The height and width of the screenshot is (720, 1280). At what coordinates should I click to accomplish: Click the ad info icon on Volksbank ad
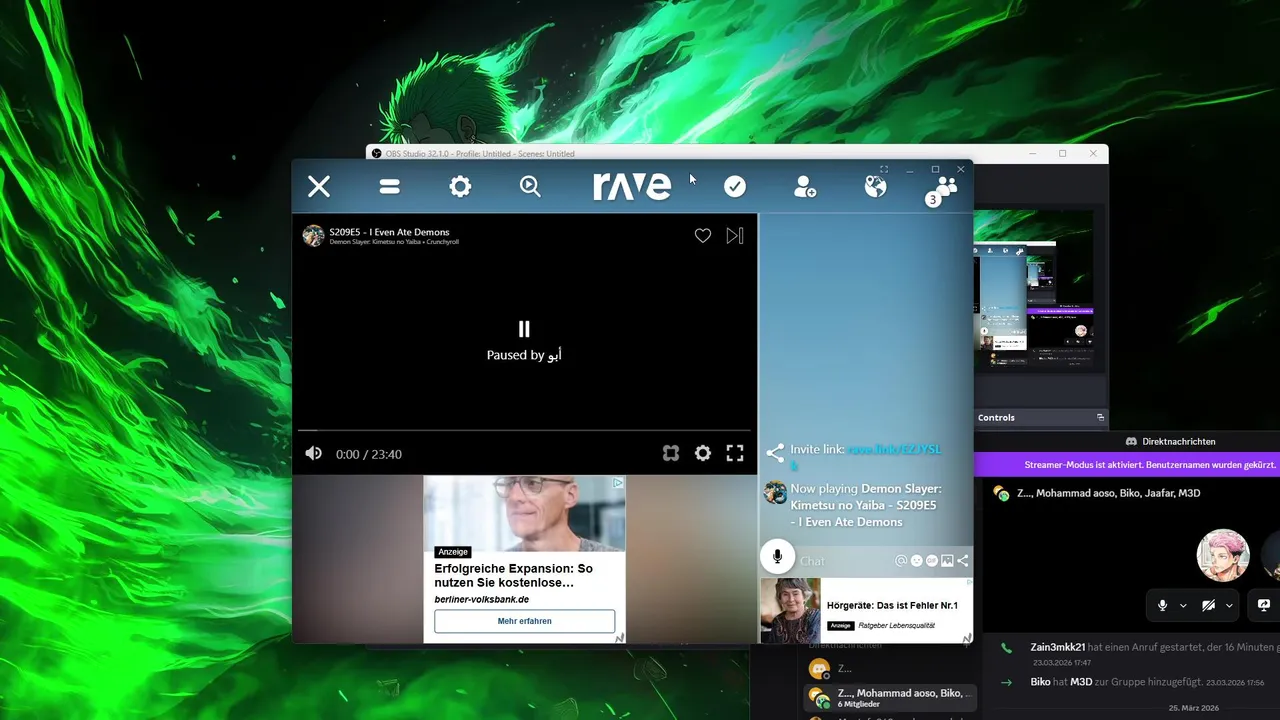[618, 483]
